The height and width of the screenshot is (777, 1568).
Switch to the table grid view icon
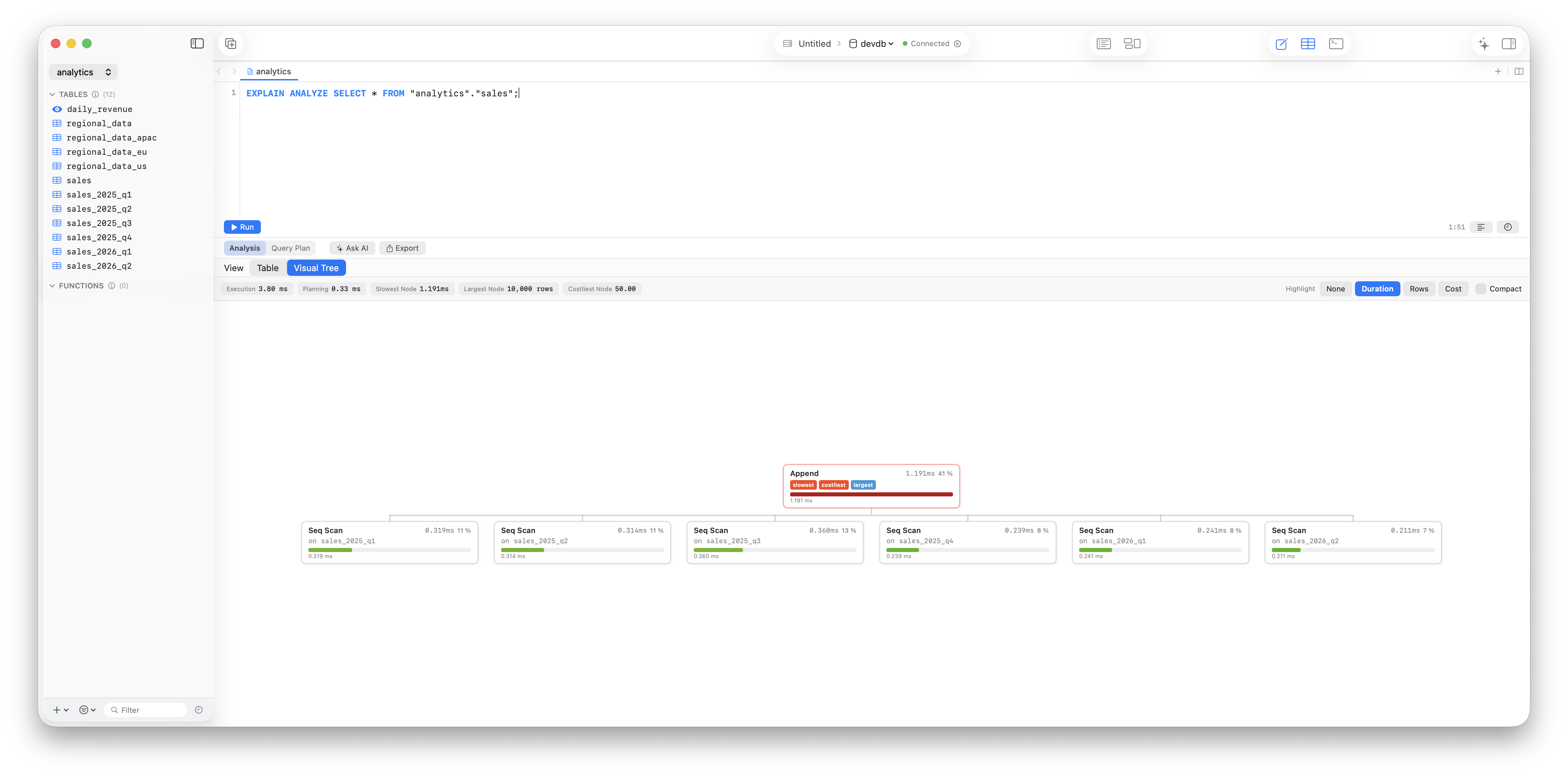[x=1307, y=44]
